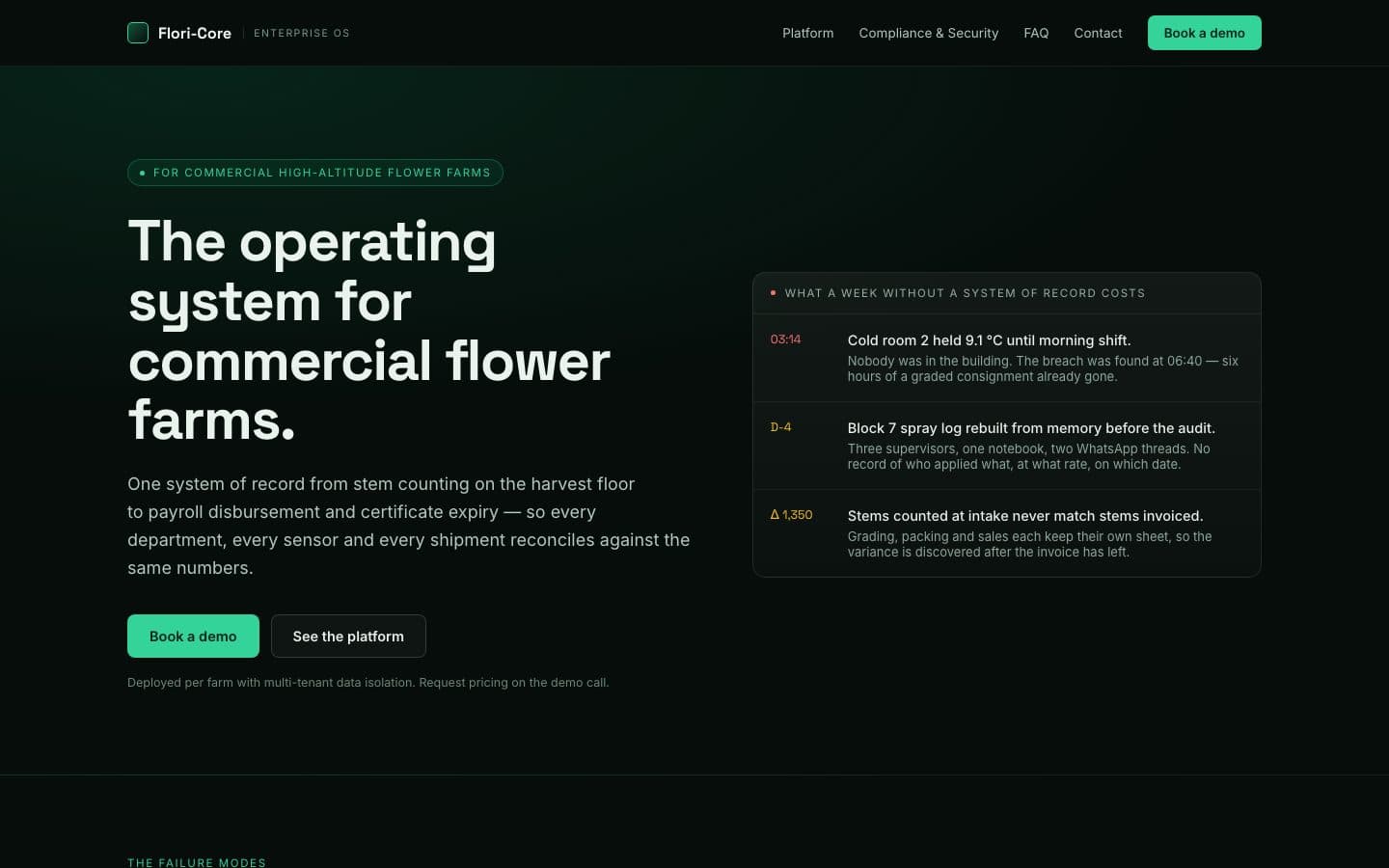Click the 'The operating system for commercial flower farms' headline
The height and width of the screenshot is (868, 1389).
[369, 330]
